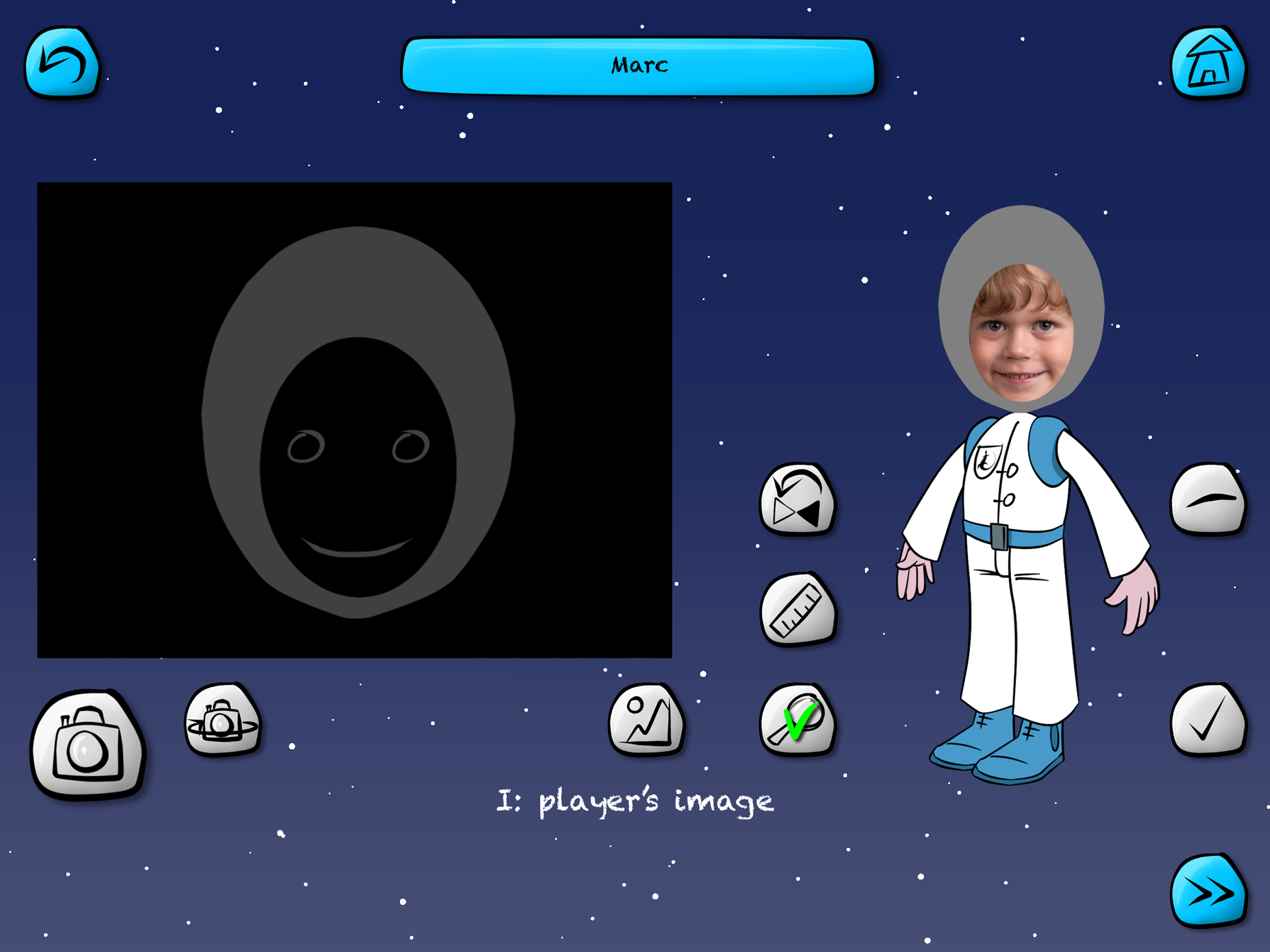1270x952 pixels.
Task: Select the astronaut avatar's face photo
Action: [1021, 333]
